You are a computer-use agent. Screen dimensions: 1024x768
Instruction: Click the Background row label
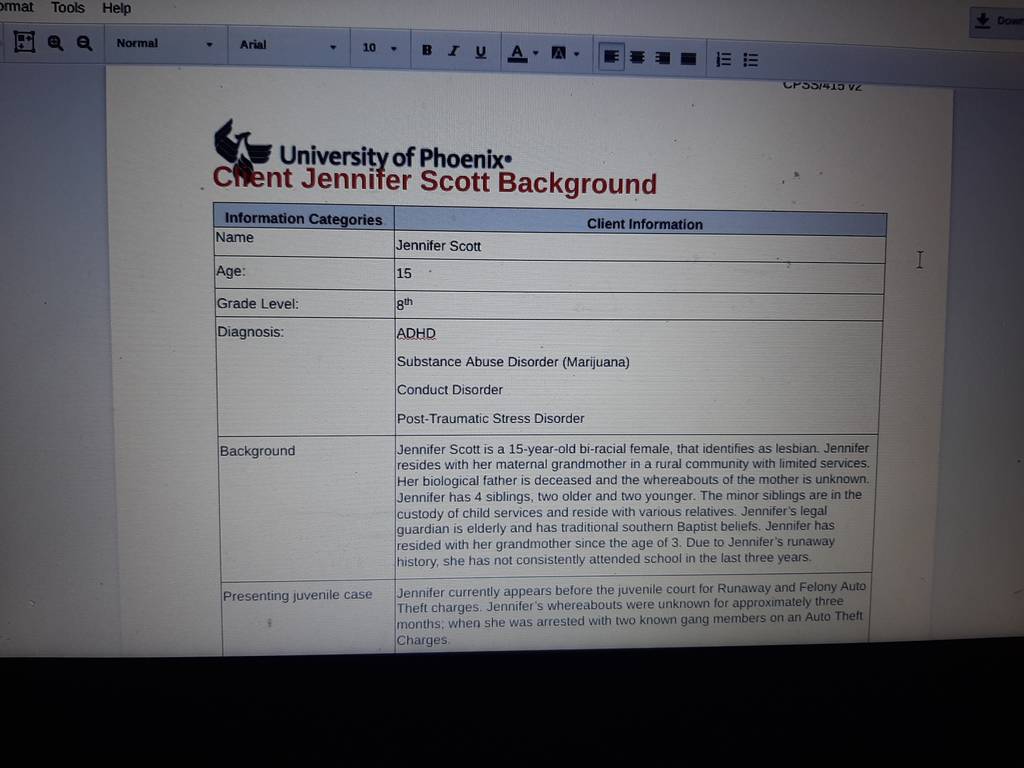(x=257, y=451)
